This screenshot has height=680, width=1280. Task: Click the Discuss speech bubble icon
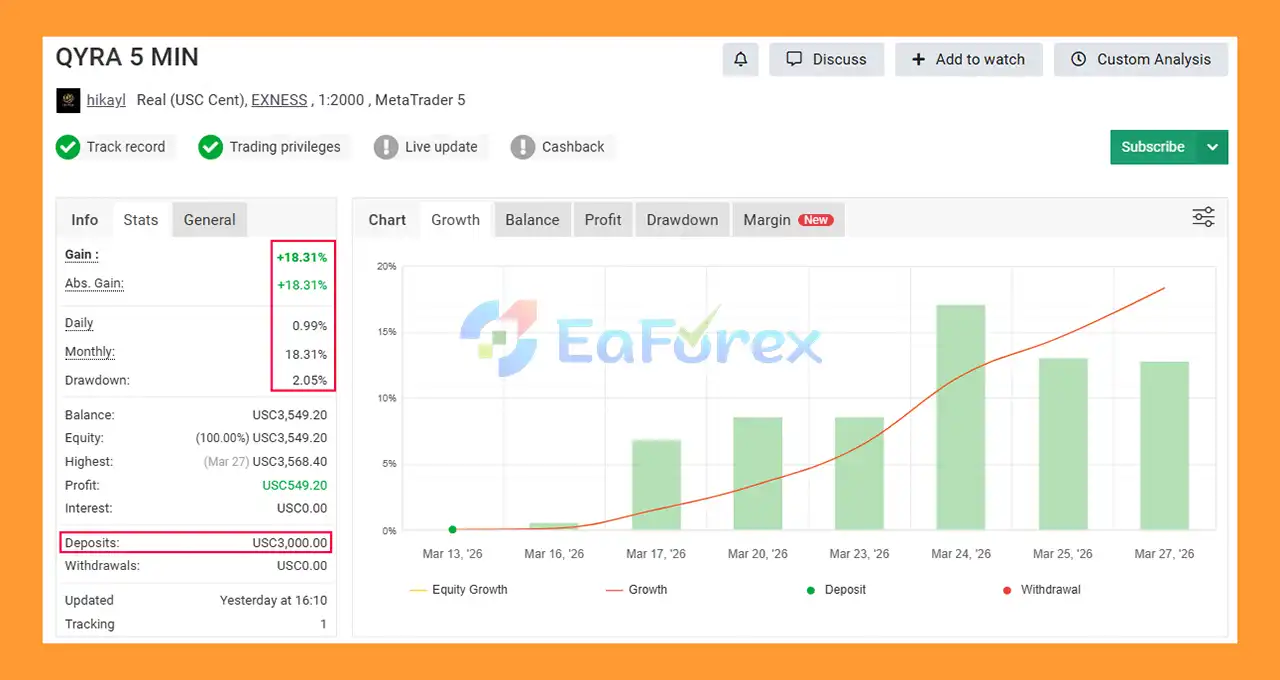(x=795, y=59)
